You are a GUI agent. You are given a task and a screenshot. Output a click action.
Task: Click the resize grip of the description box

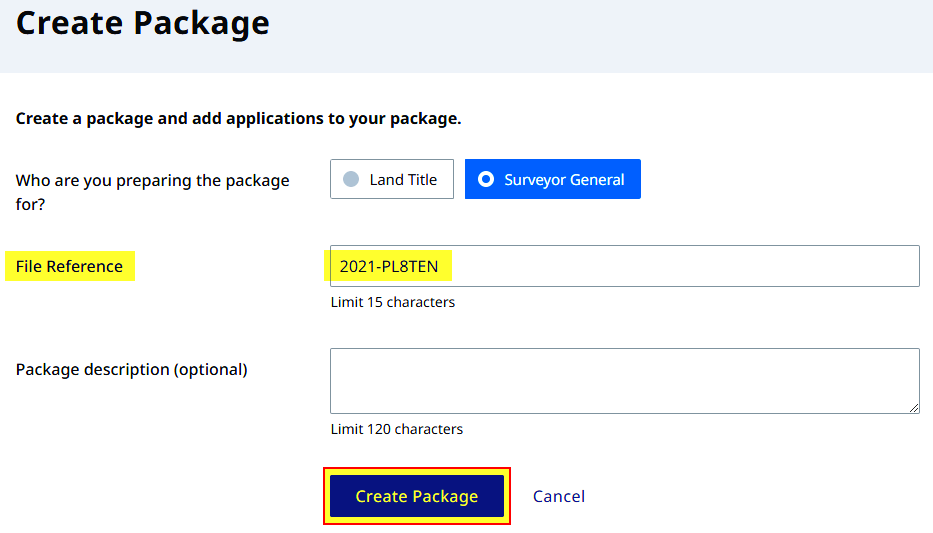914,407
